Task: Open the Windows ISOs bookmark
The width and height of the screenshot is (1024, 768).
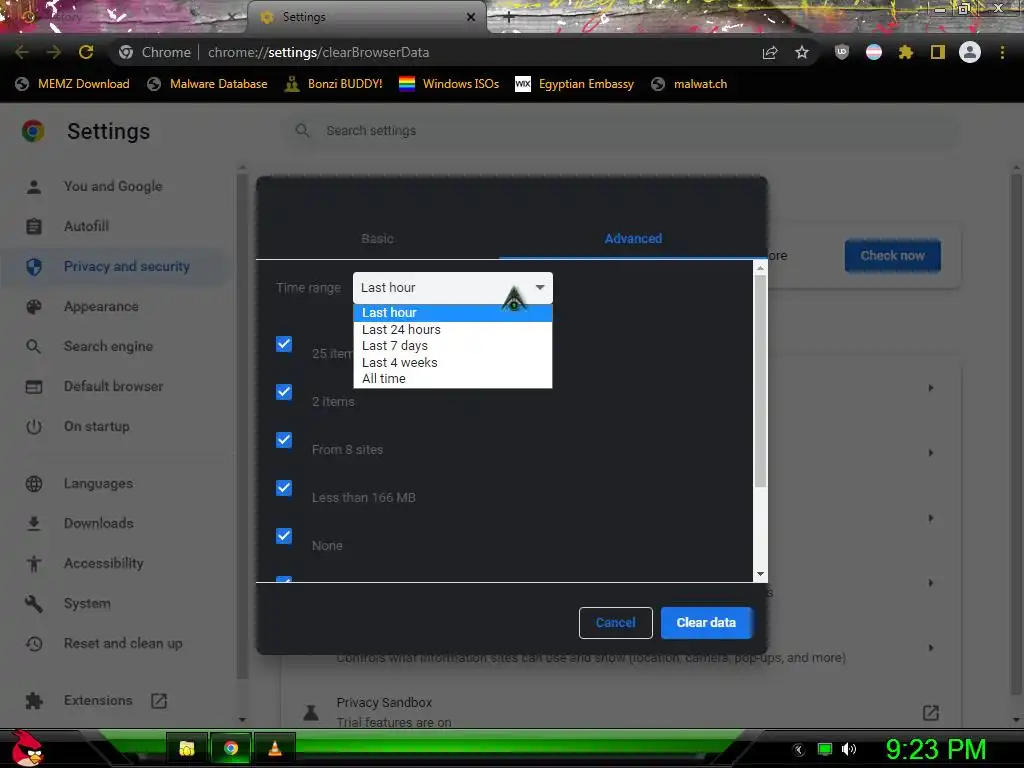Action: tap(449, 84)
